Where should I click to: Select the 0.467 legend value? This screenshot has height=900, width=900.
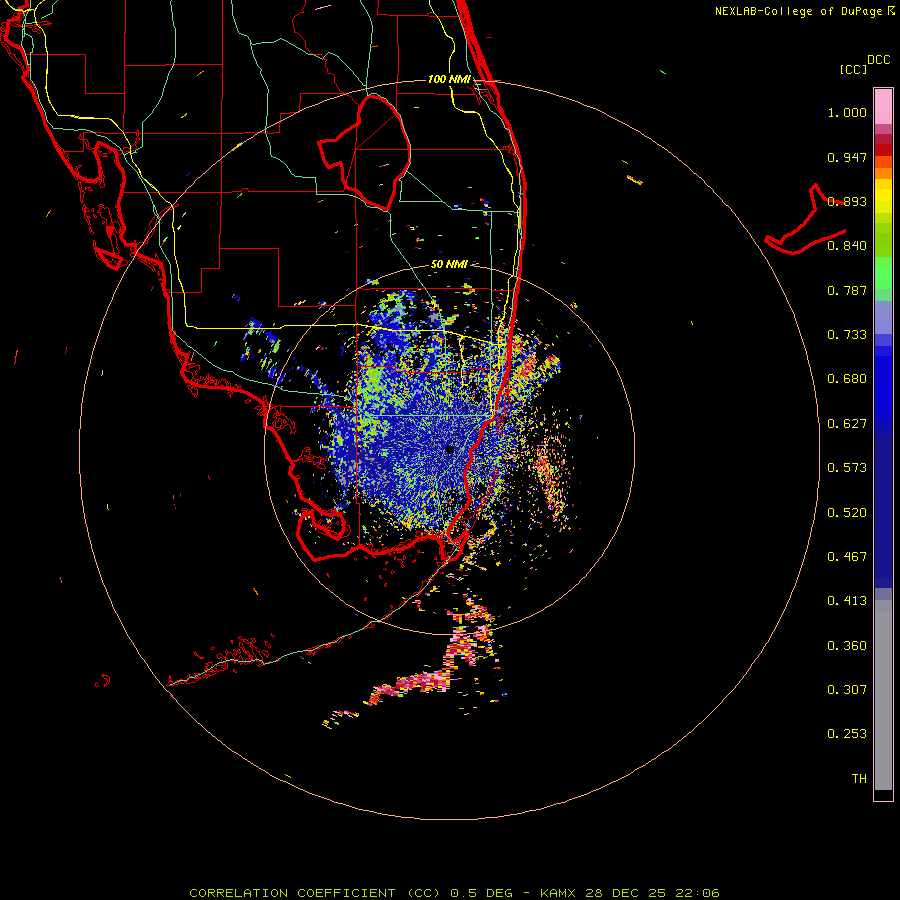coord(847,557)
